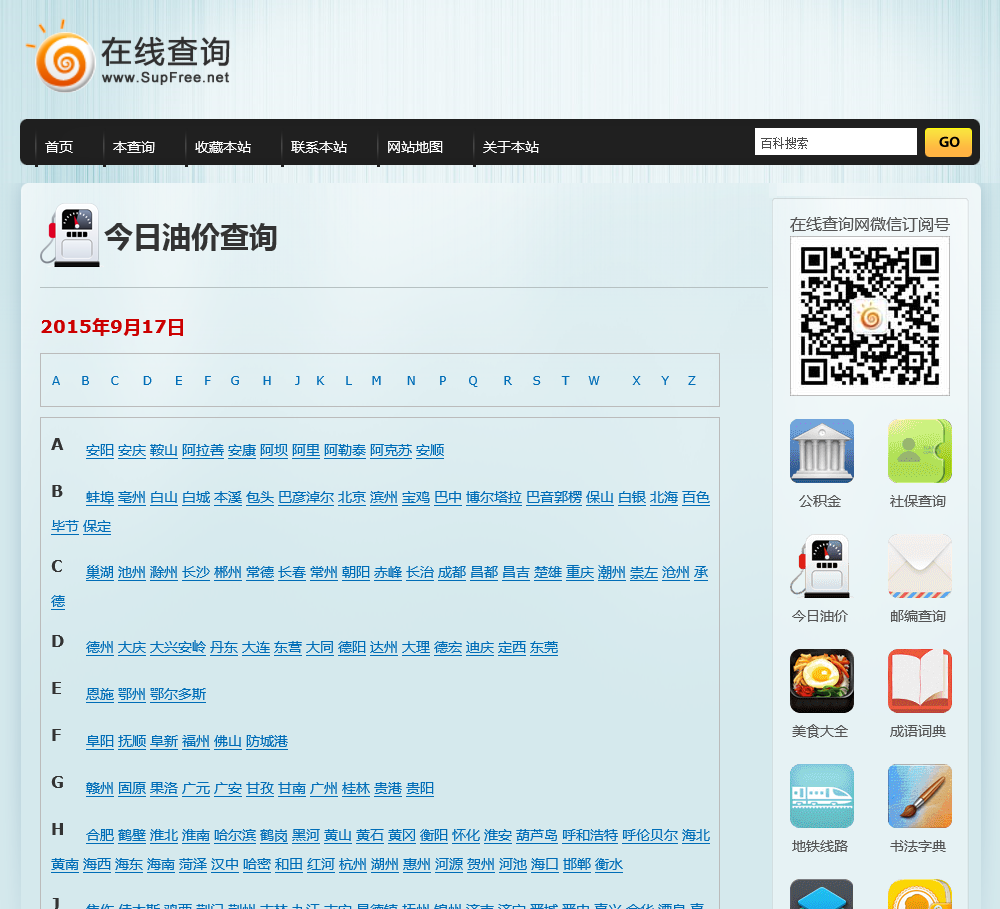The image size is (1000, 909).
Task: Open 关于本站 navigation item
Action: pos(511,147)
